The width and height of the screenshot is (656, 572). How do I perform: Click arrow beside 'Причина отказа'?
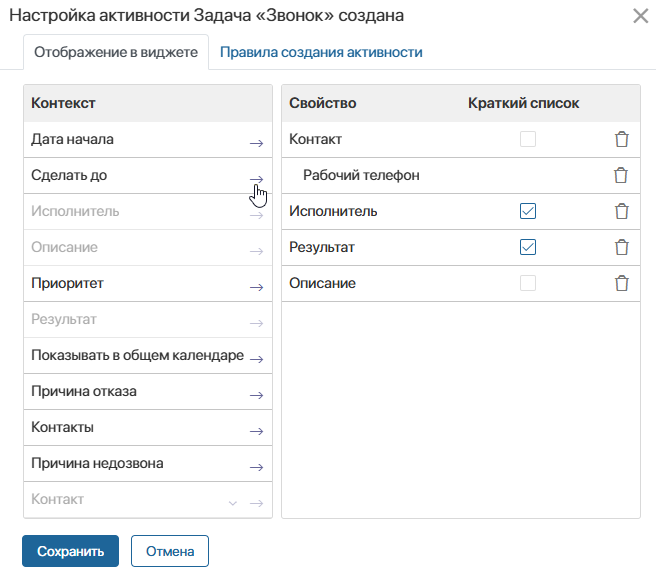coord(256,395)
